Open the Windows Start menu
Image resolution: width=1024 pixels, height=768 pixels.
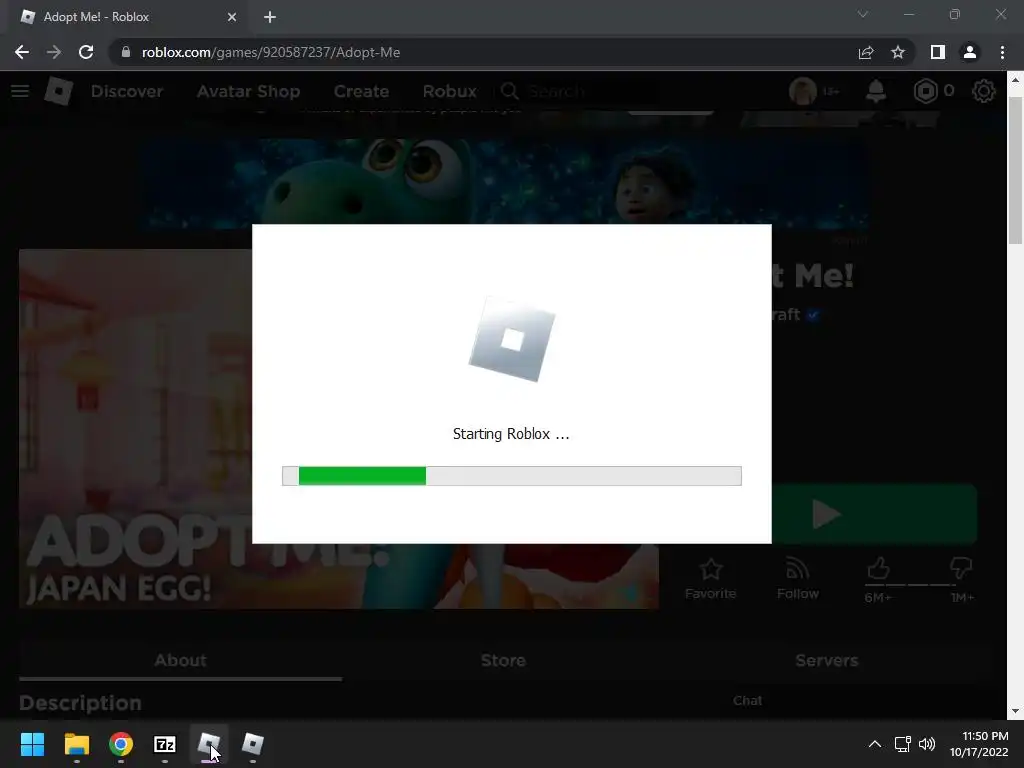32,744
